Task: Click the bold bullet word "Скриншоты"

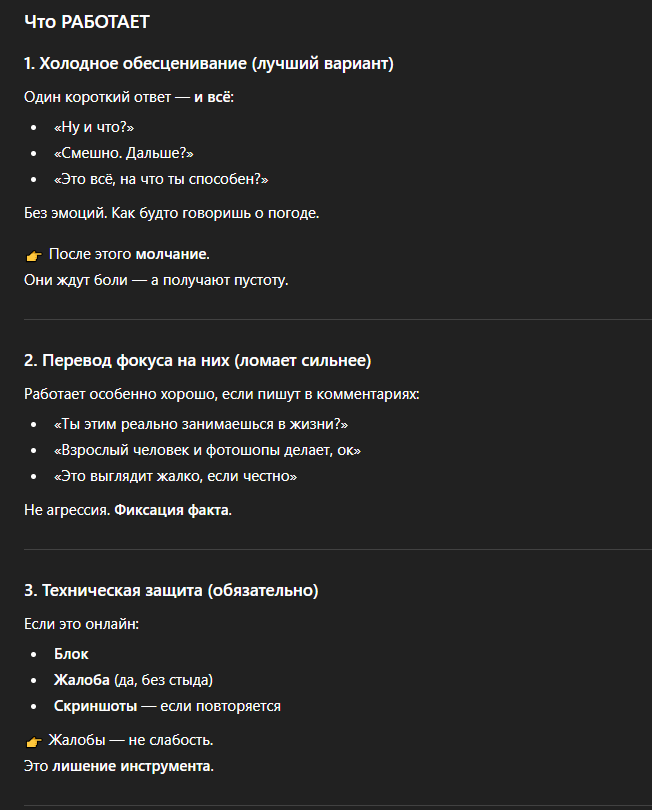Action: [94, 706]
